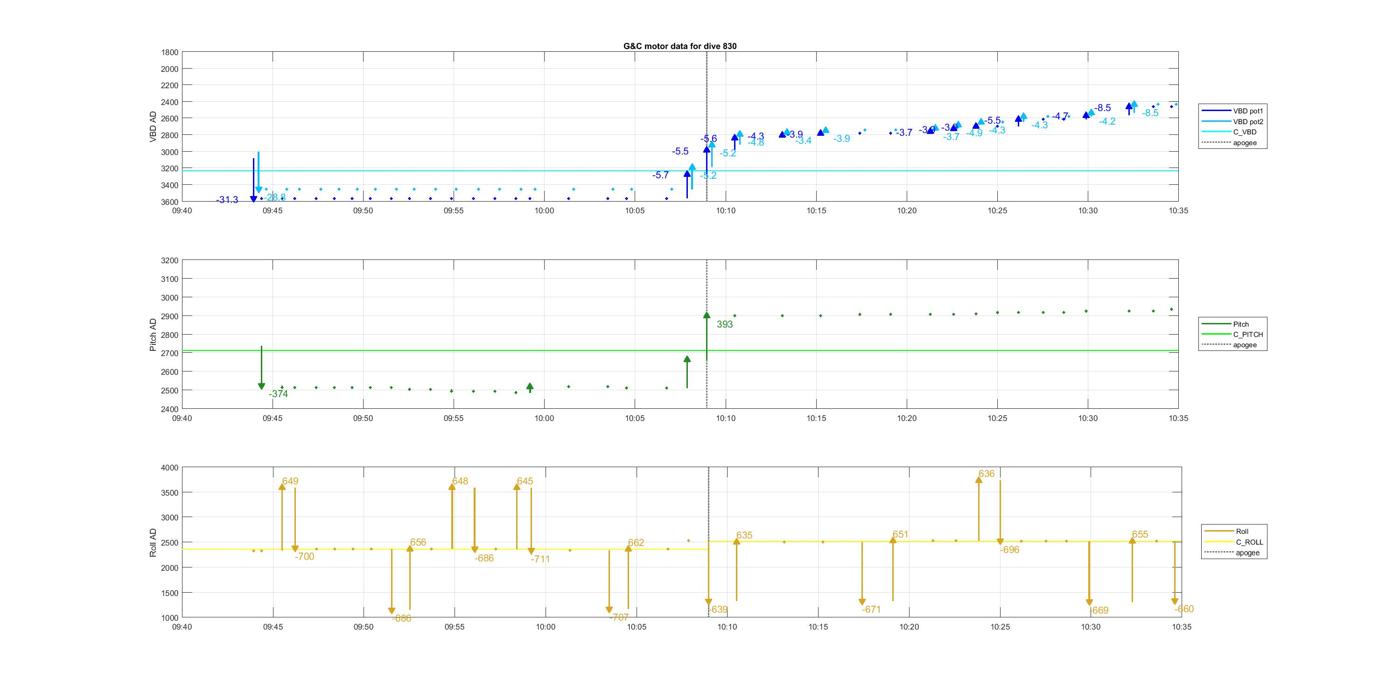Click the '10:35' tick under the Roll plot
This screenshot has height=693, width=1400.
1181,627
